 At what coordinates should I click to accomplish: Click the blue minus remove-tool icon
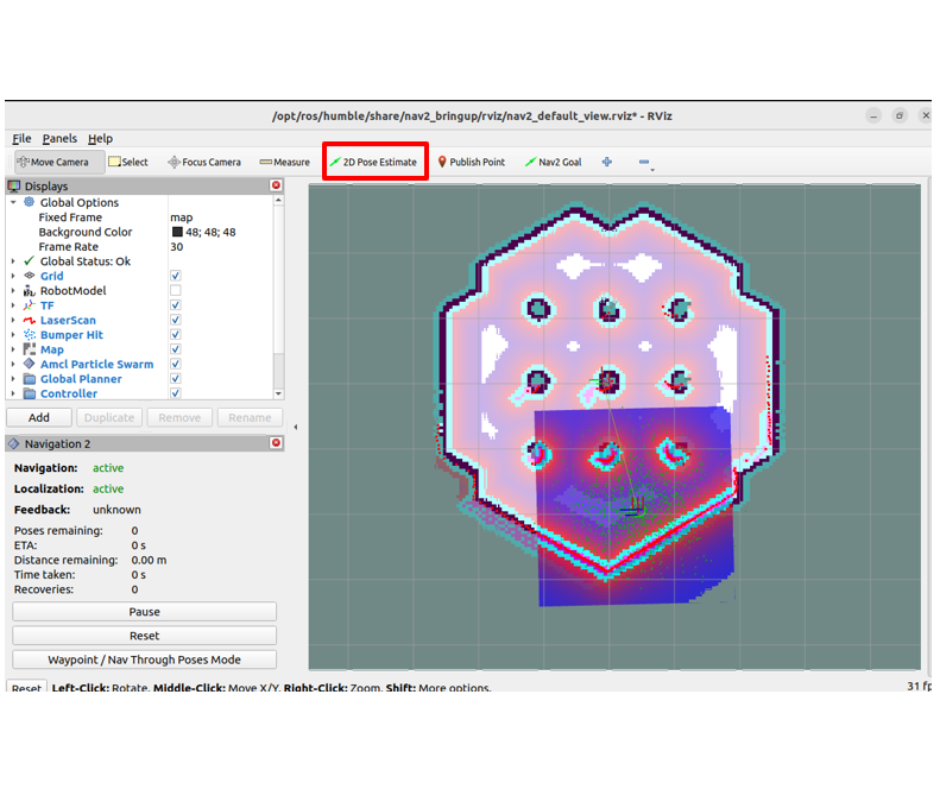click(x=644, y=162)
